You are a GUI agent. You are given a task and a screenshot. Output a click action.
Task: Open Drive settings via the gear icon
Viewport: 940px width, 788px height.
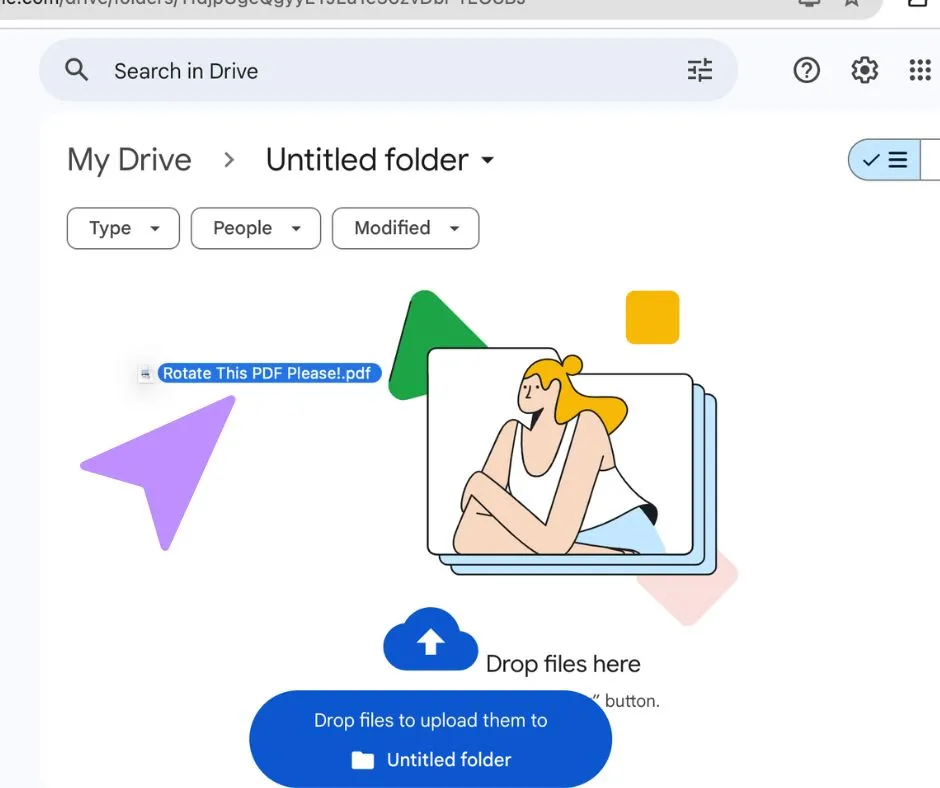tap(863, 70)
